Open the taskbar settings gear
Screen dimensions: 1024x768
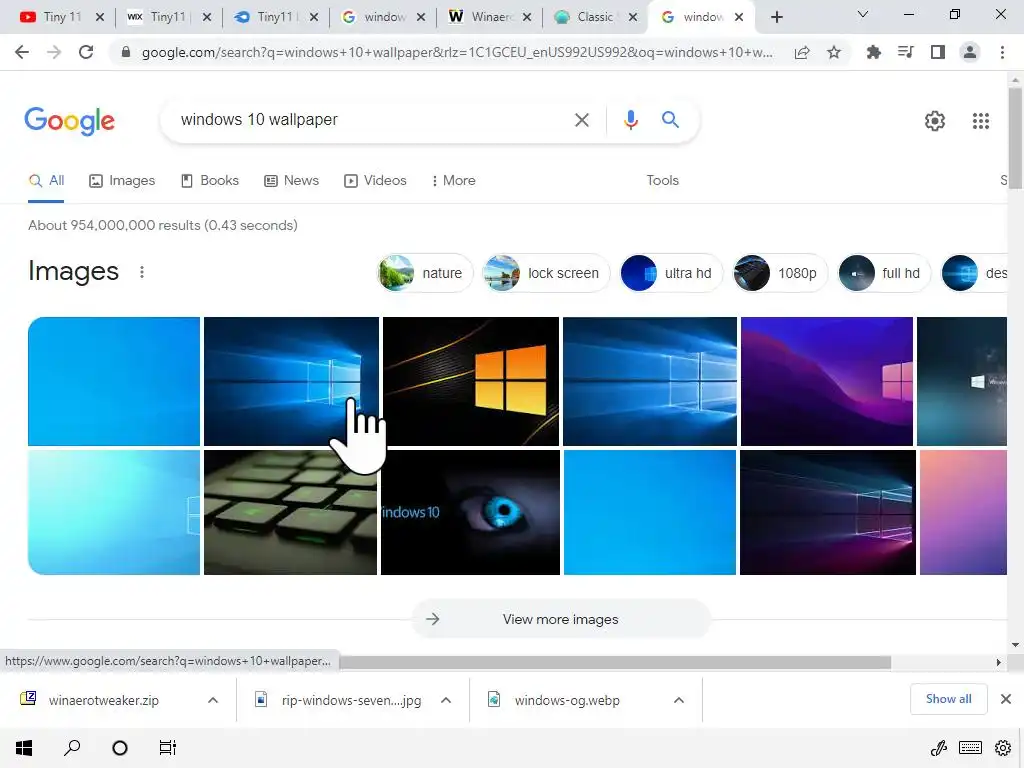[x=1002, y=748]
